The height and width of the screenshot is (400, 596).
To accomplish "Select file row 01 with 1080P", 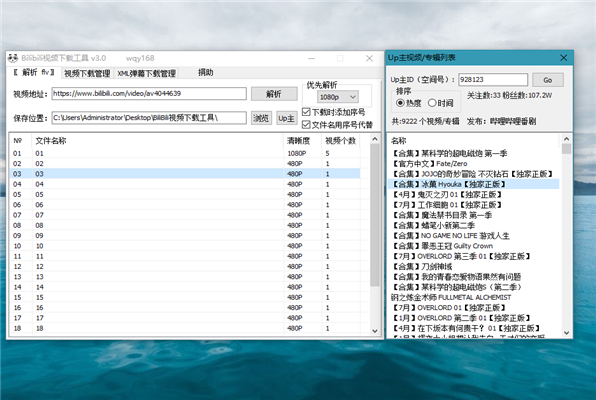I will [185, 153].
